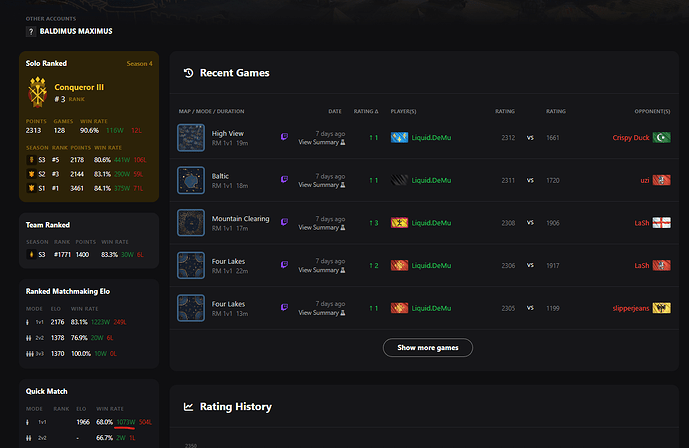Click the Rating History chart icon
Screen dimensions: 689x448
pyautogui.click(x=189, y=407)
